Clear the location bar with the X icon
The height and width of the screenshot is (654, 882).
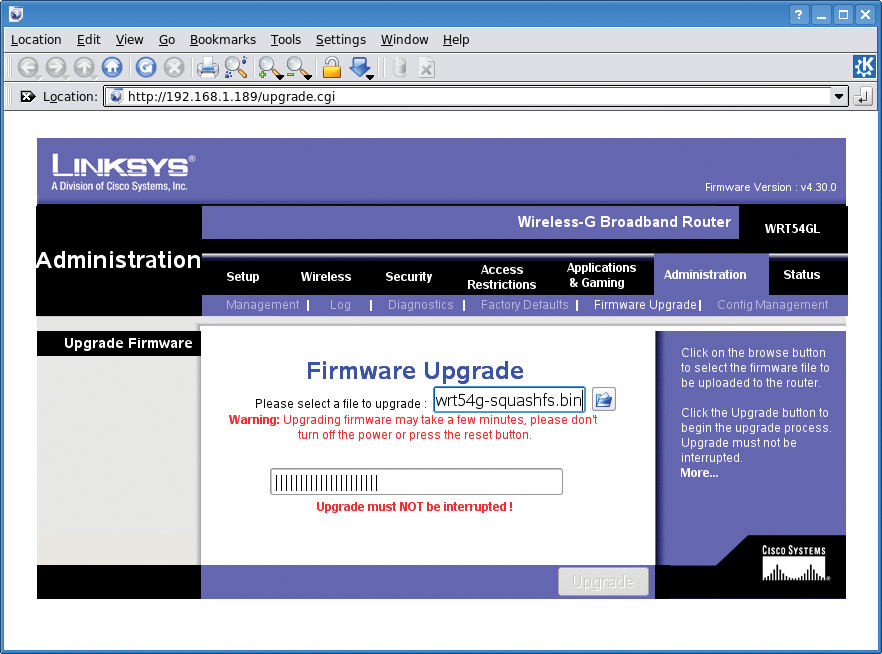click(x=28, y=97)
